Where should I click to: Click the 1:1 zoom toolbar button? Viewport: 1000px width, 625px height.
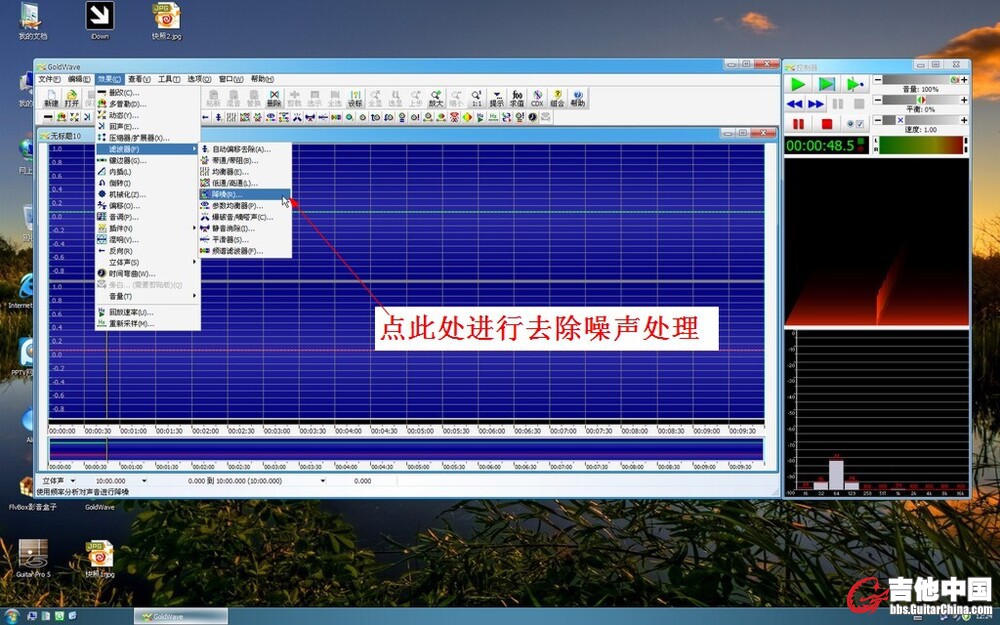[x=476, y=98]
